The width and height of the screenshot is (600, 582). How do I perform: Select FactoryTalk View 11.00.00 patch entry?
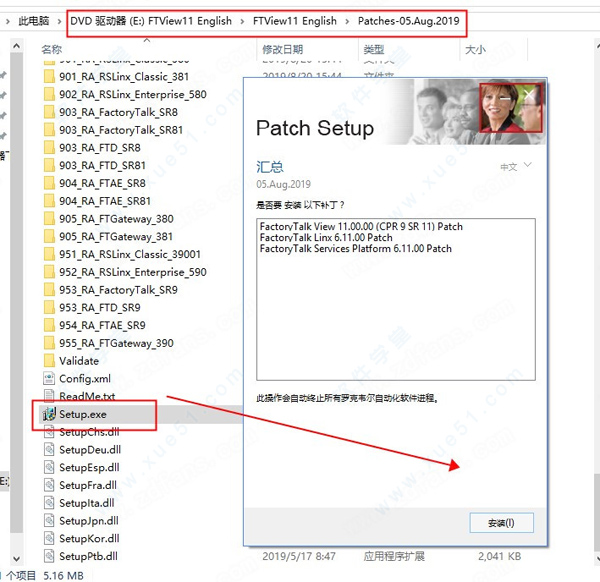tap(361, 227)
